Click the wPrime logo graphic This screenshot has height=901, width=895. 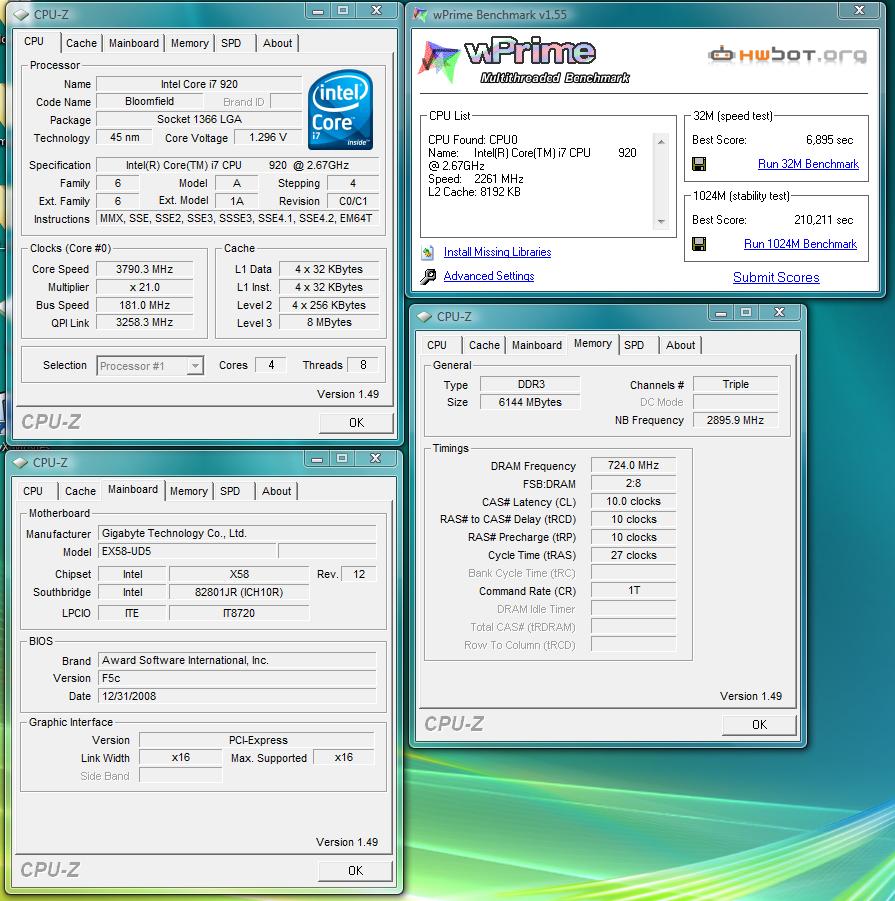(x=523, y=61)
